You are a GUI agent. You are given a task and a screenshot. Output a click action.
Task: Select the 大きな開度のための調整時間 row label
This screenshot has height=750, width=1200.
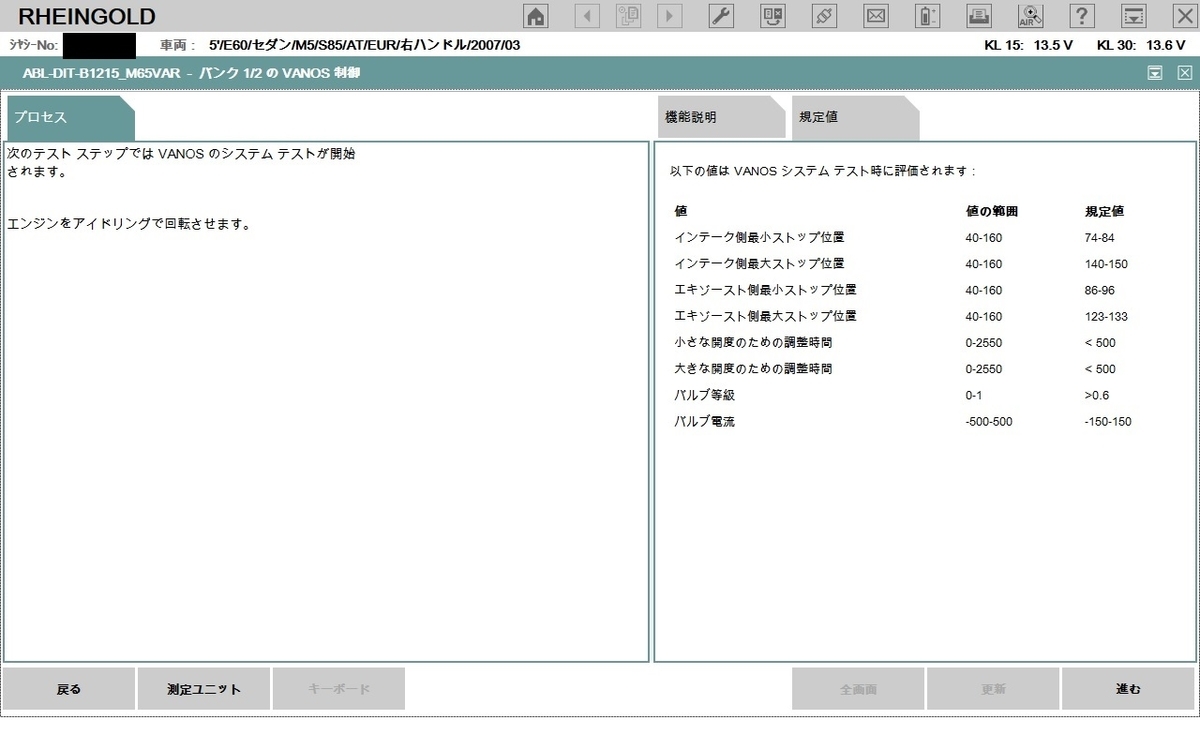click(x=754, y=369)
